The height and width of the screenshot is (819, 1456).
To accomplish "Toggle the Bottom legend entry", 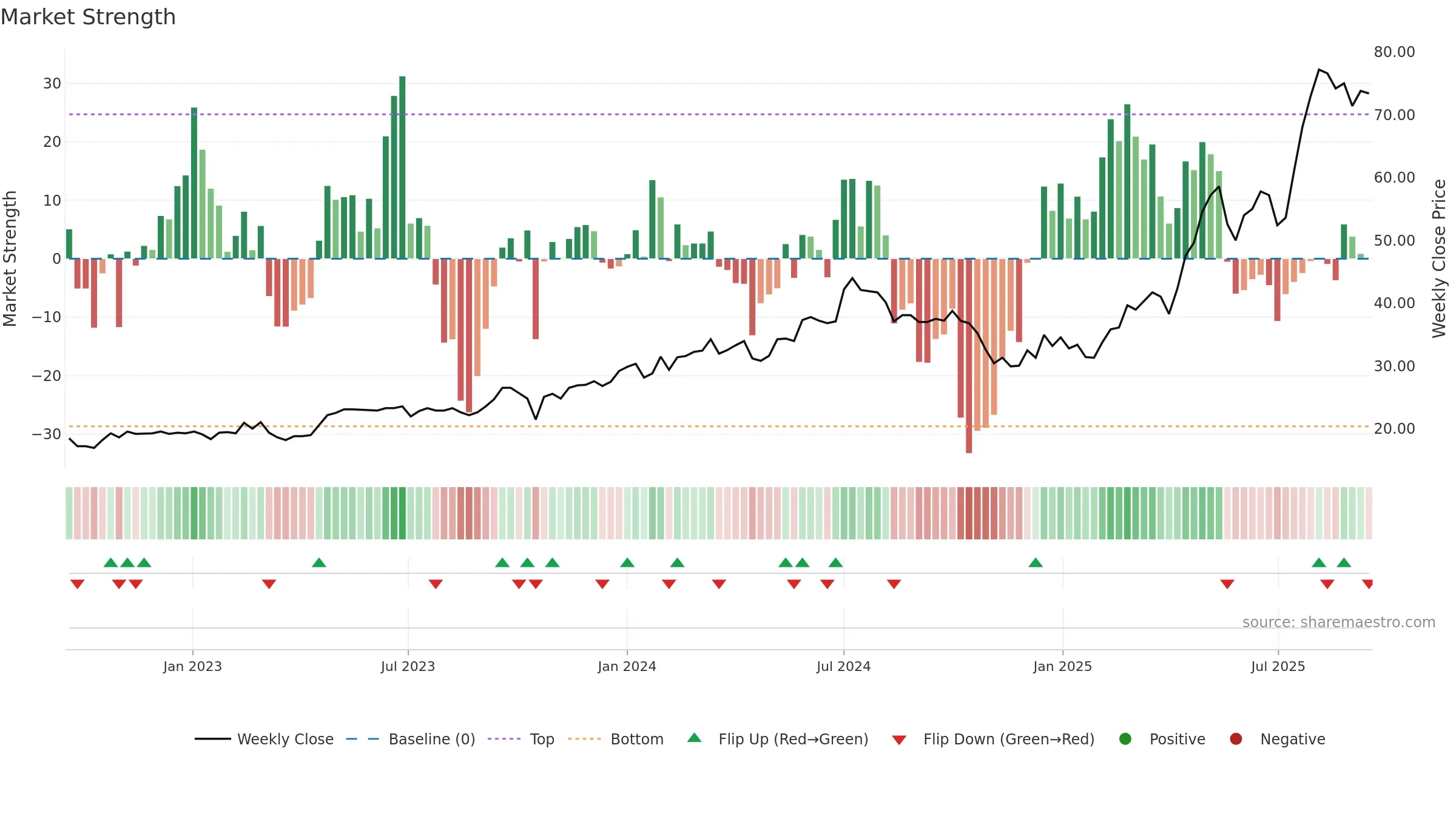I will pos(616,739).
